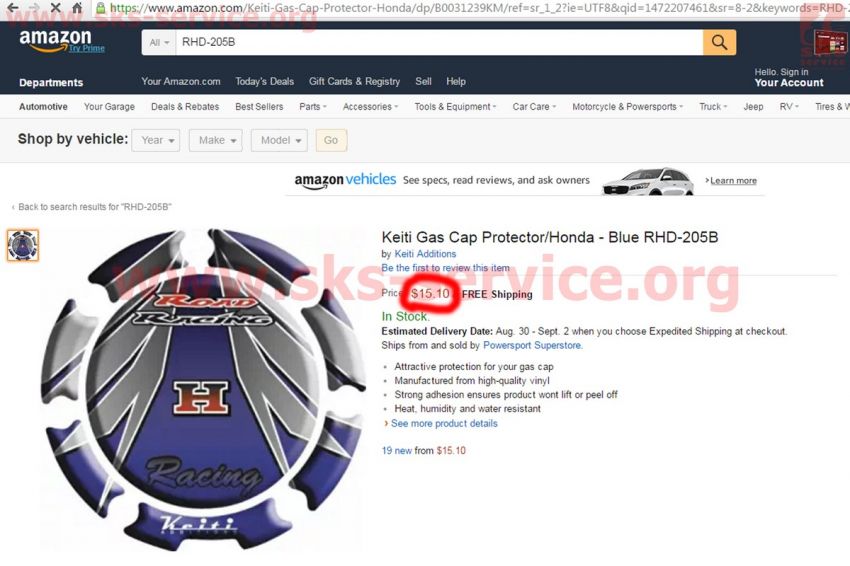Open Keiti Additions brand link

pyautogui.click(x=425, y=254)
